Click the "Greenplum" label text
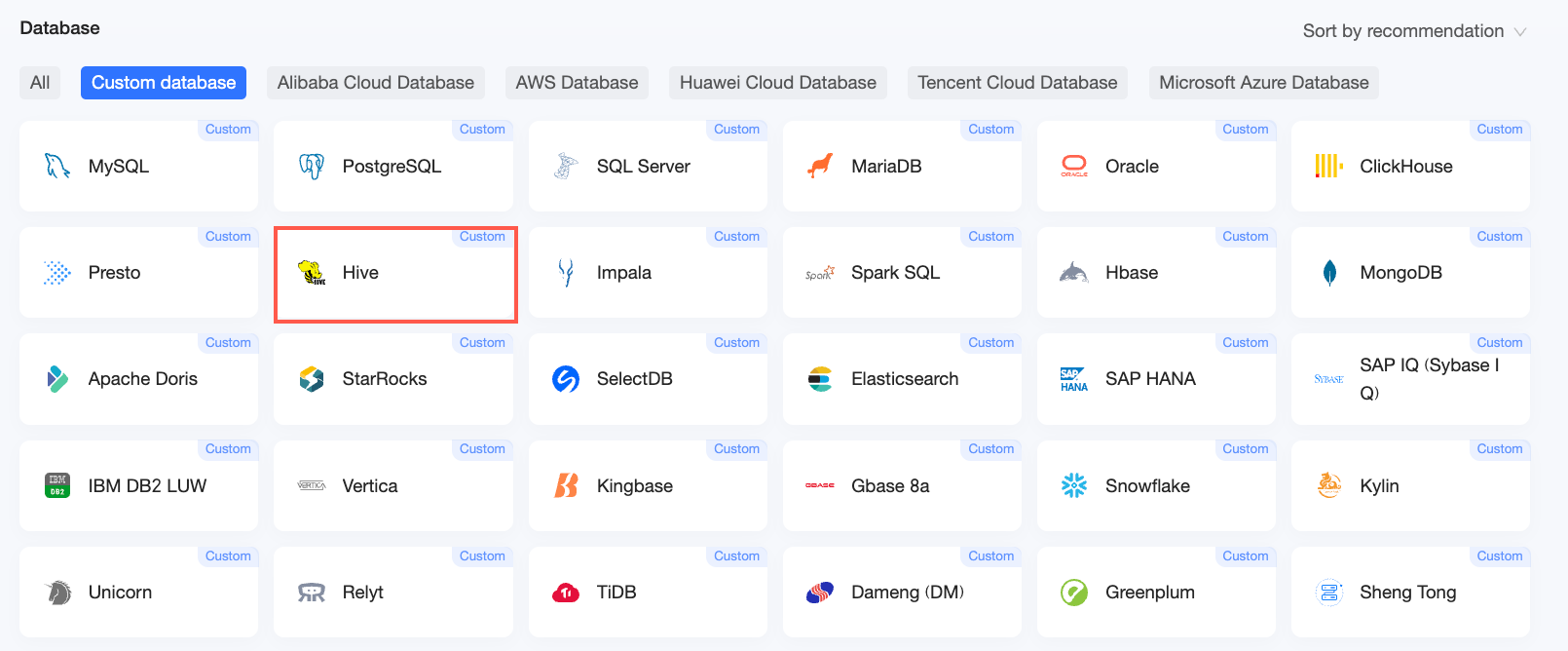Viewport: 1568px width, 651px height. [x=1150, y=593]
